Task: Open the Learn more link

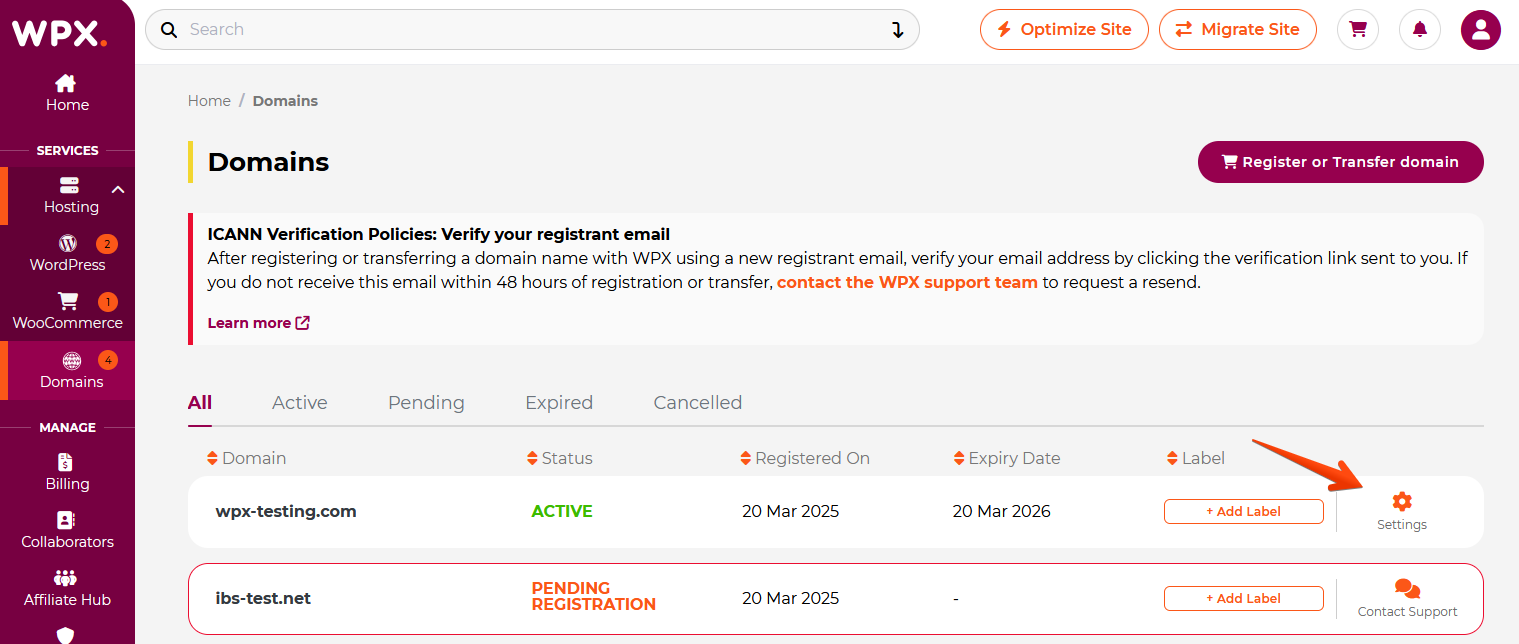Action: [258, 323]
